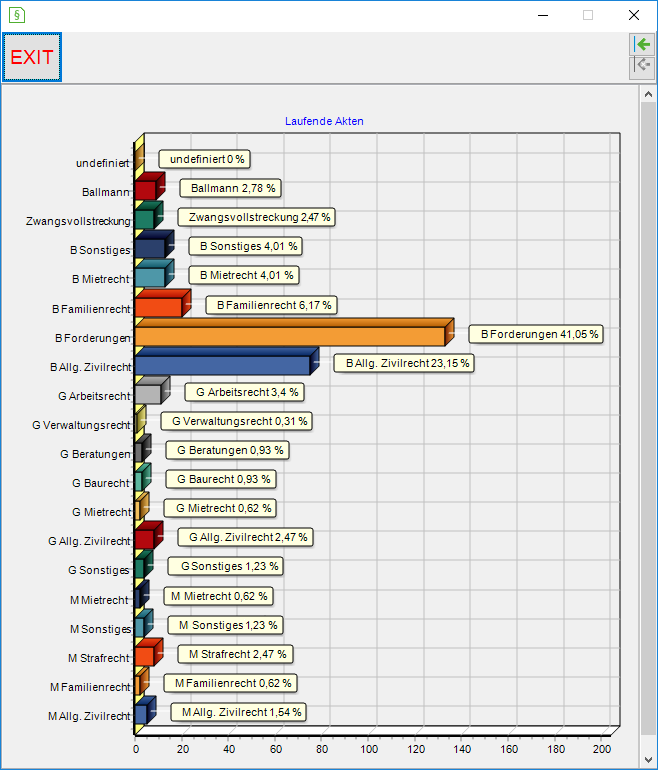Screen dimensions: 658x770
Task: Click the 'B Forderungen 41,05 %' label
Action: pos(536,334)
